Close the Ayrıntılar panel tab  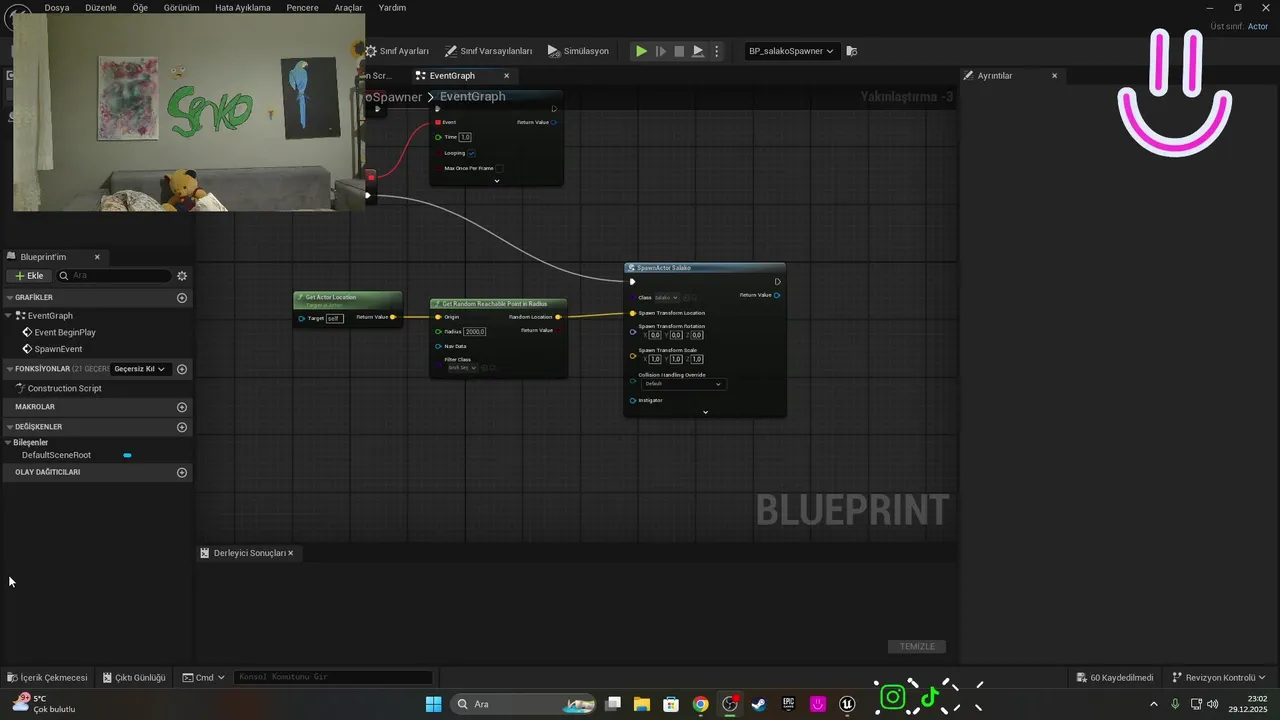[1054, 76]
